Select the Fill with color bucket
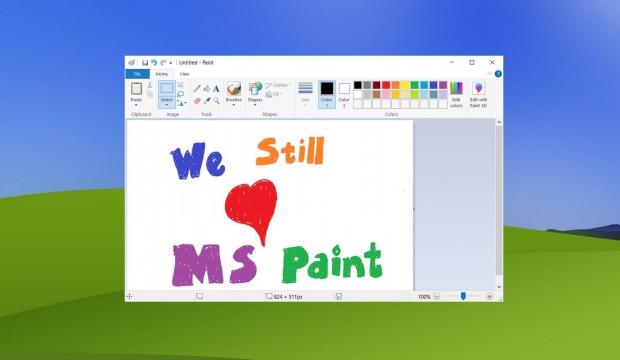This screenshot has width=620, height=360. pyautogui.click(x=207, y=89)
